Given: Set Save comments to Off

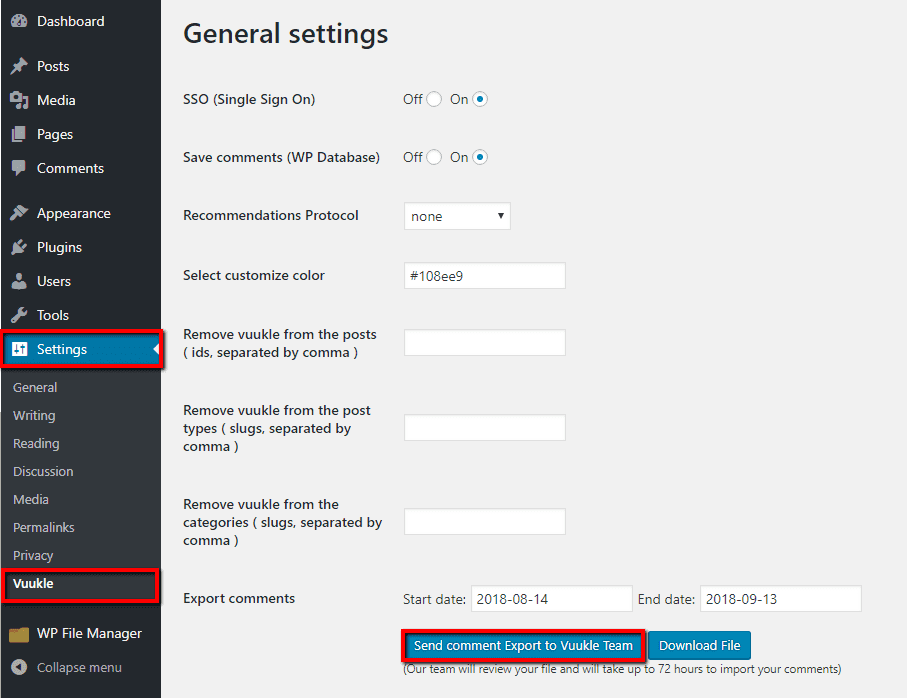Looking at the screenshot, I should pyautogui.click(x=434, y=157).
